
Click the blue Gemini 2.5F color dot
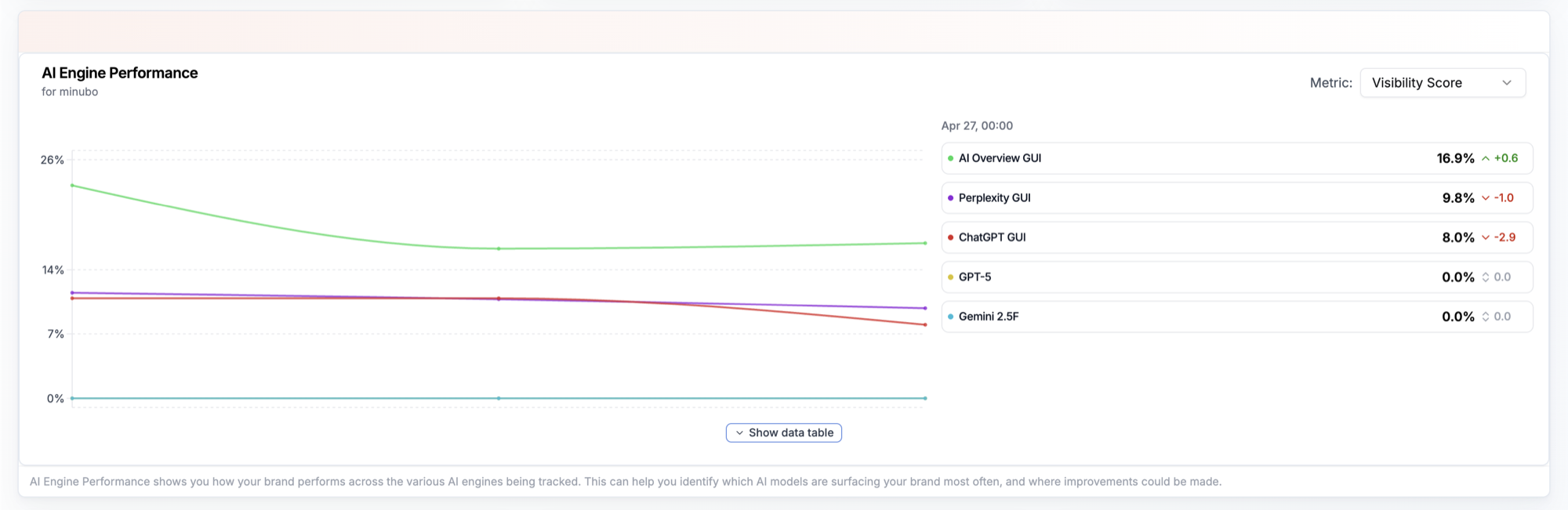click(951, 316)
